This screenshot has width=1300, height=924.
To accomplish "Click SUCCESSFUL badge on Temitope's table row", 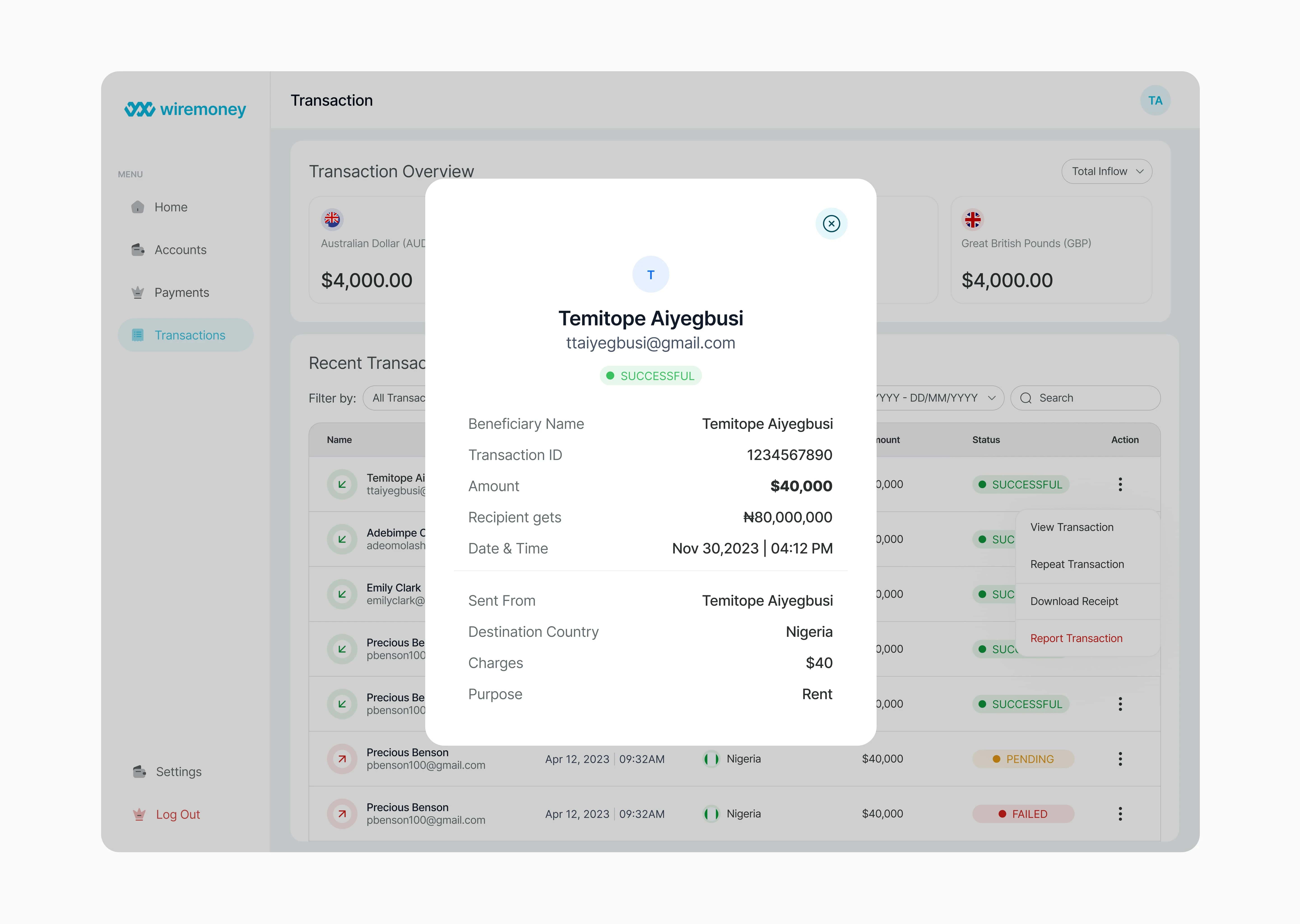I will (1021, 485).
